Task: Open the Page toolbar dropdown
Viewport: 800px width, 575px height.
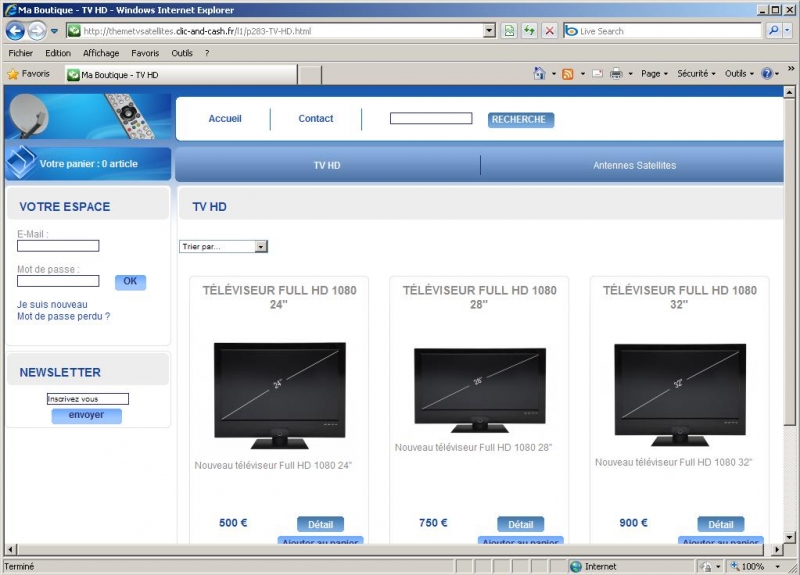Action: (654, 74)
